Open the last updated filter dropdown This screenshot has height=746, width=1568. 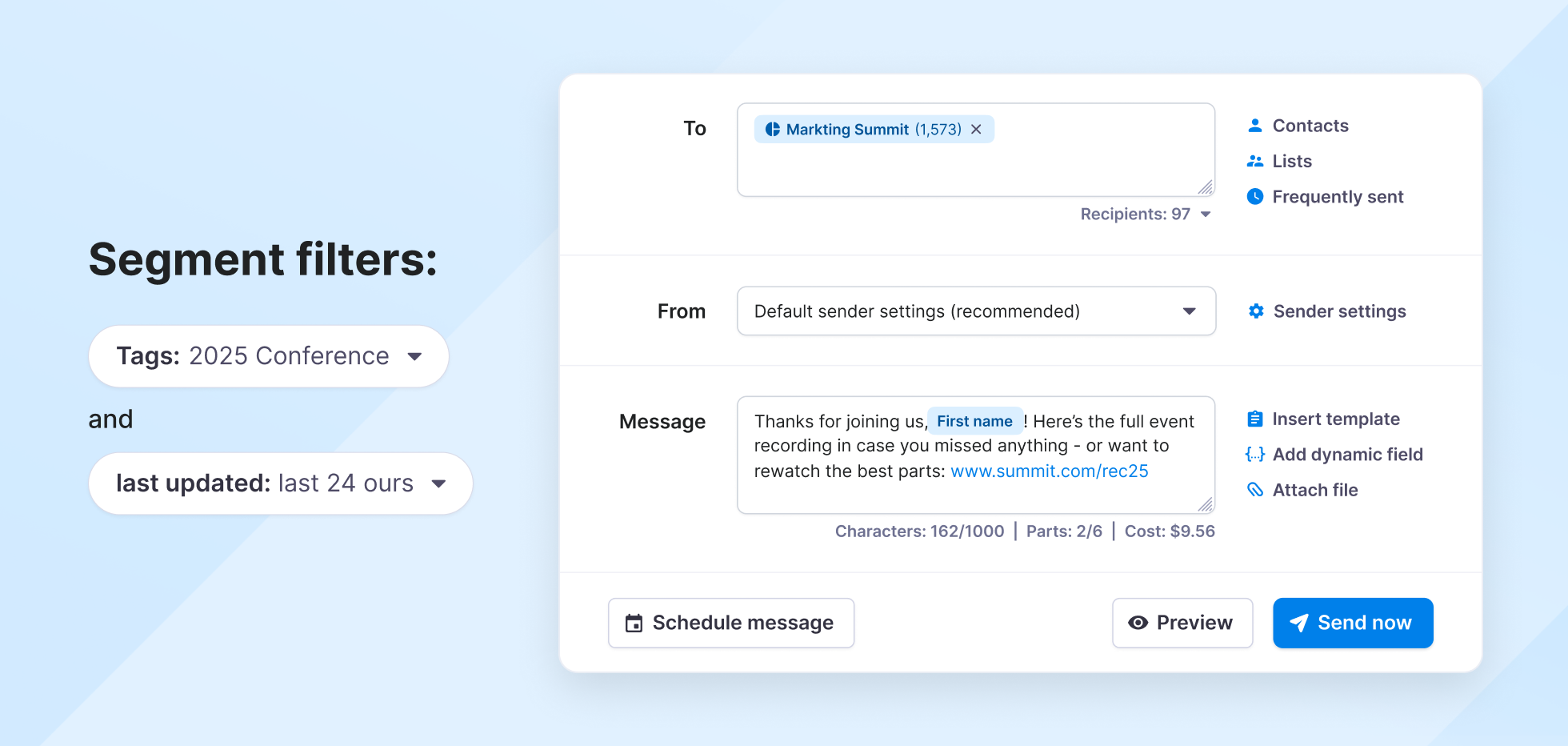point(281,483)
